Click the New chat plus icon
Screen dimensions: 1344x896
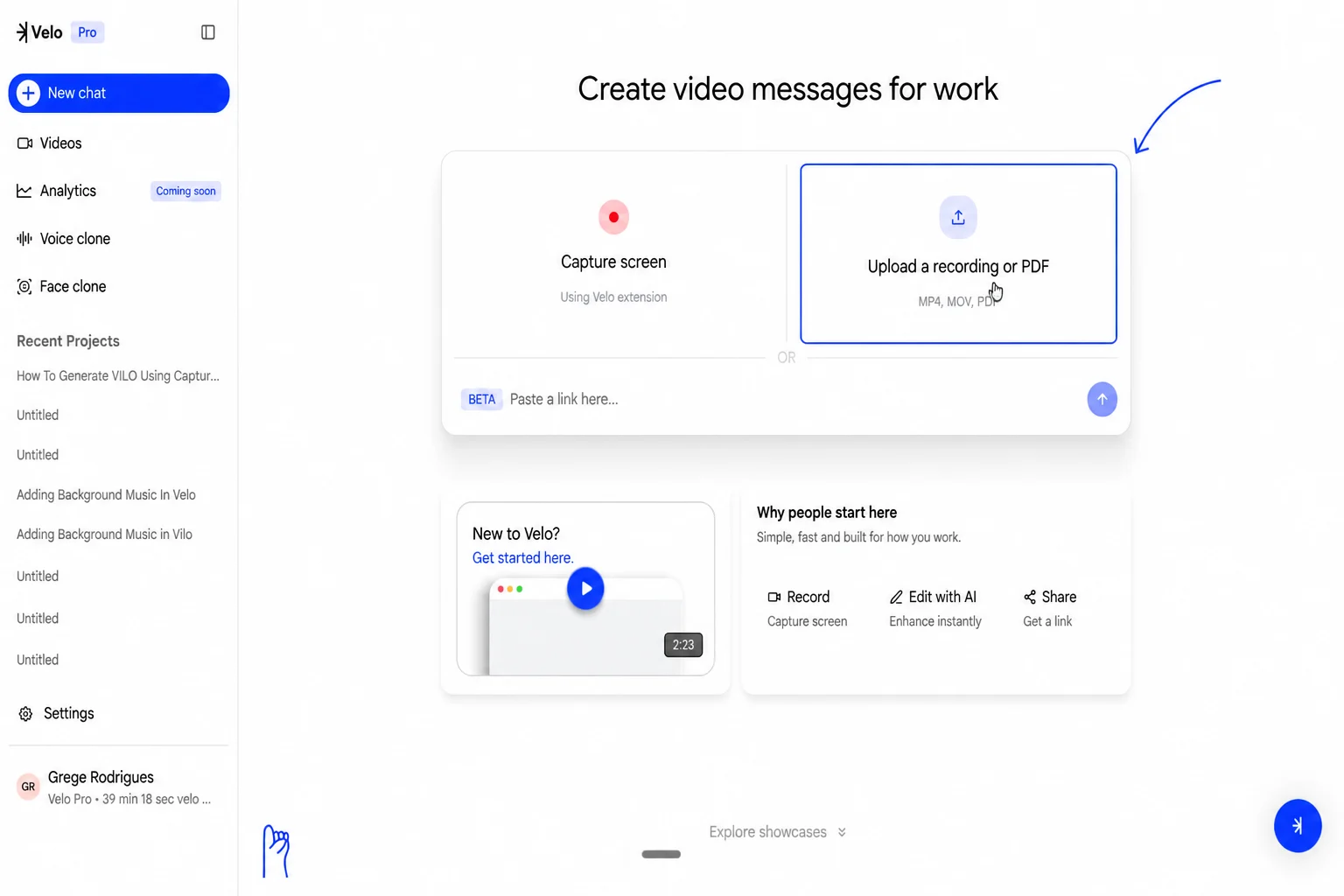(x=28, y=93)
